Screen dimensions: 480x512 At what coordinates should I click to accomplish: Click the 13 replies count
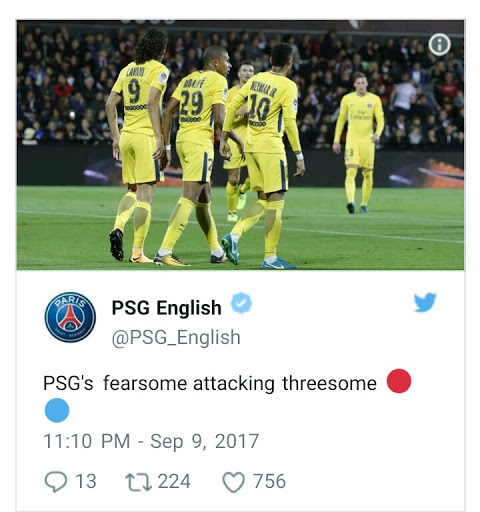[86, 481]
